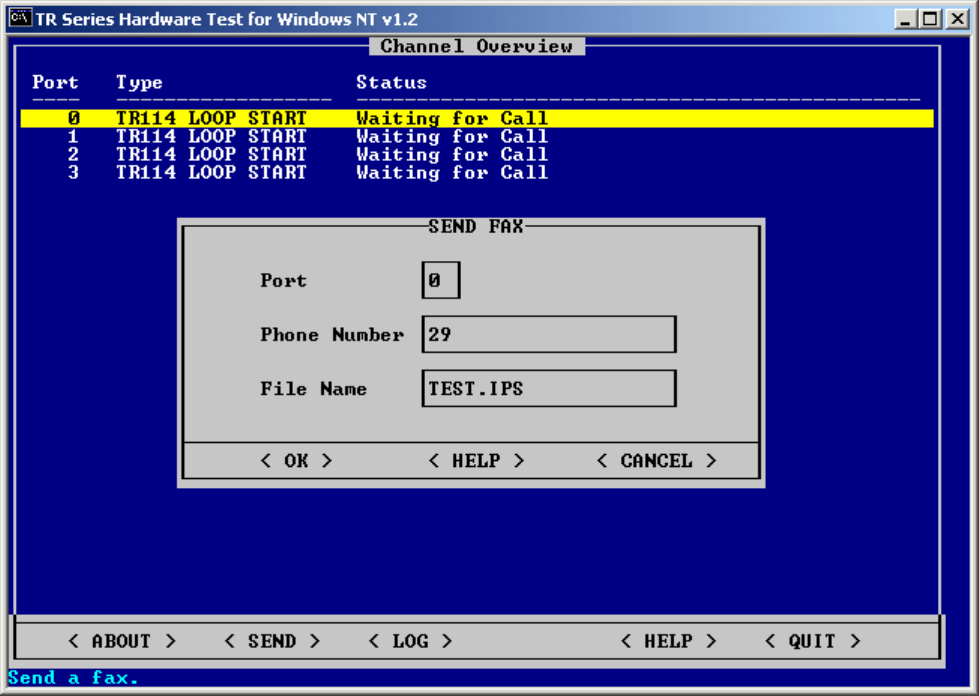Minimize the TR Series Hardware Test window

pyautogui.click(x=905, y=19)
